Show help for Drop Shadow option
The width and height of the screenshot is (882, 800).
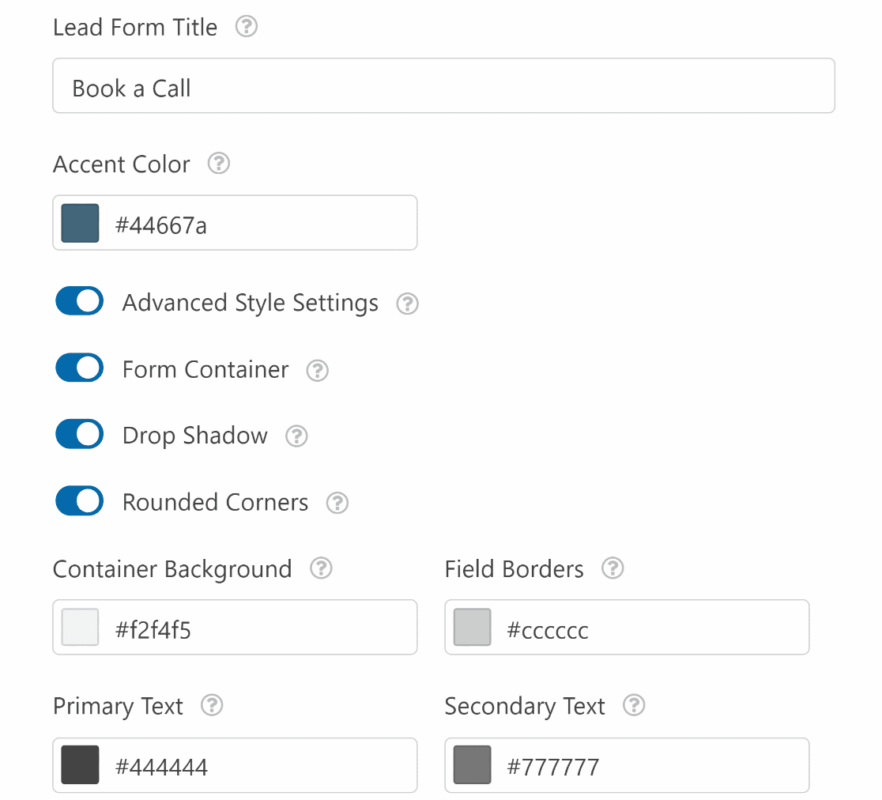296,437
